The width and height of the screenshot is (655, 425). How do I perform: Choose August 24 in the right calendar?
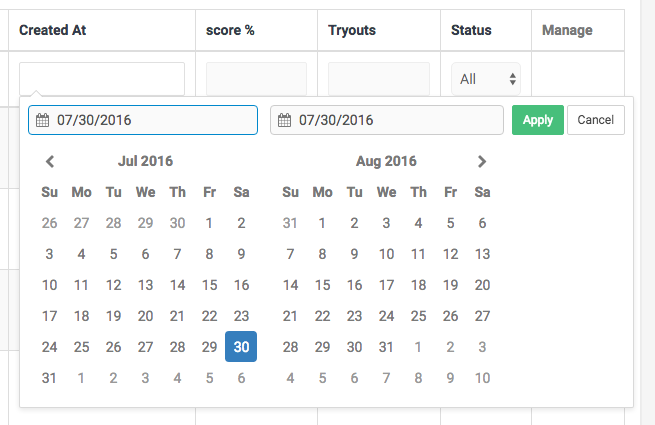(x=386, y=316)
